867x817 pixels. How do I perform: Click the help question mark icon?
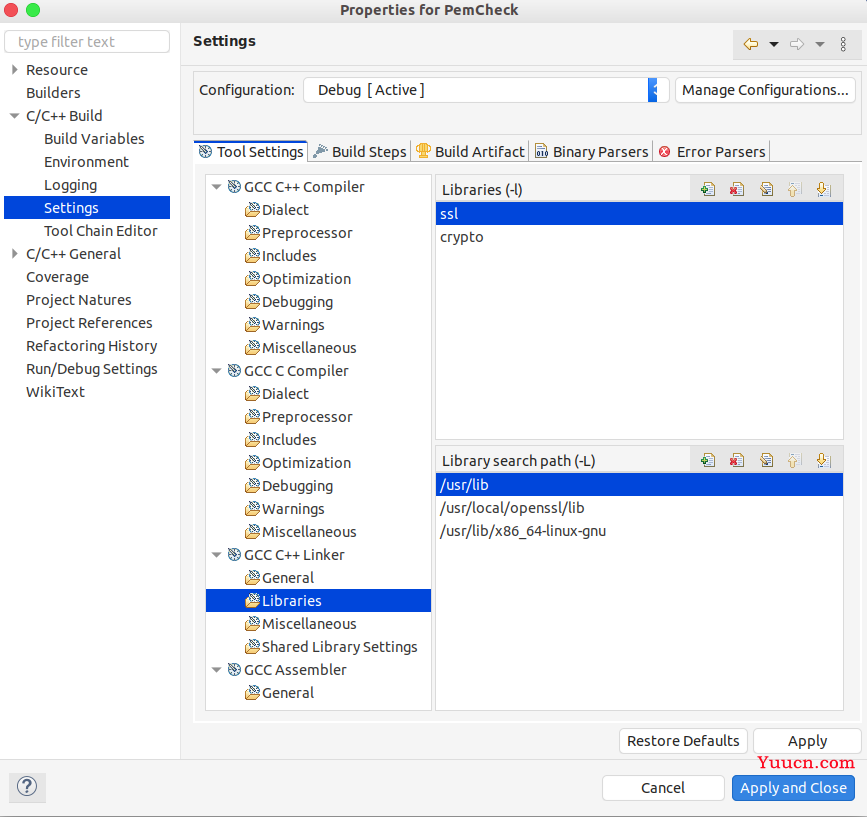coord(27,786)
